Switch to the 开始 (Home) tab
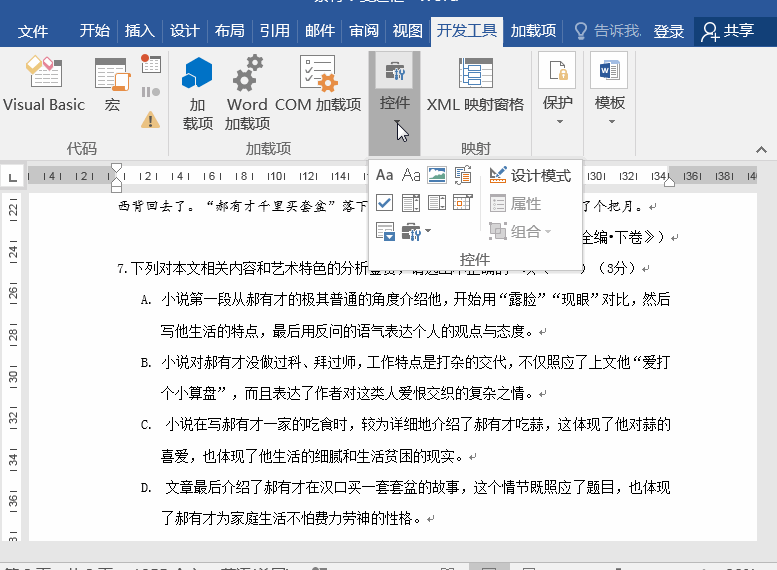 95,31
